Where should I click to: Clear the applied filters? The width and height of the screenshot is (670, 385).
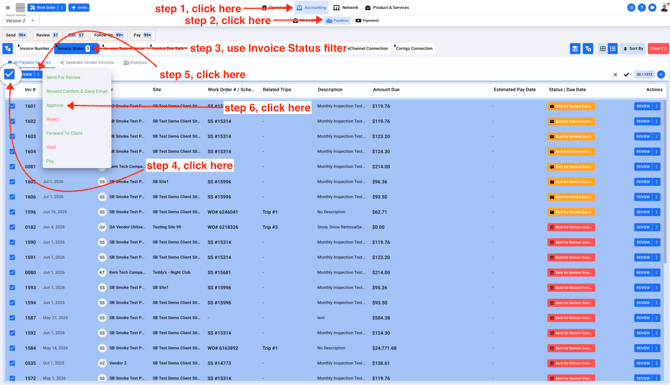(x=658, y=49)
